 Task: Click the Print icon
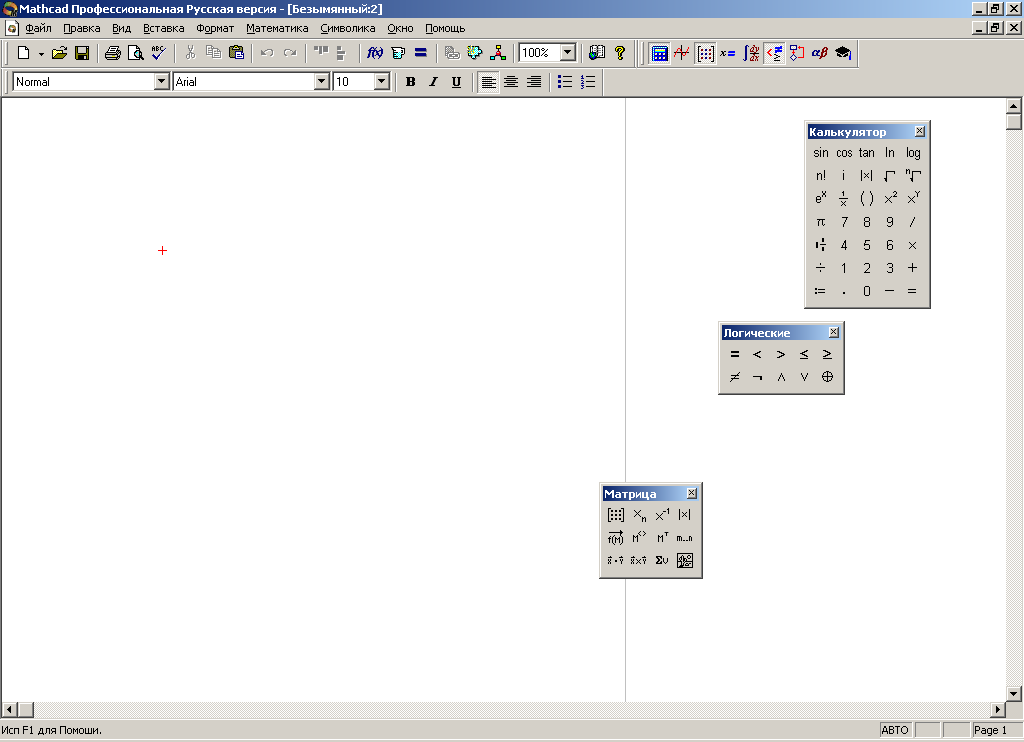(x=113, y=53)
